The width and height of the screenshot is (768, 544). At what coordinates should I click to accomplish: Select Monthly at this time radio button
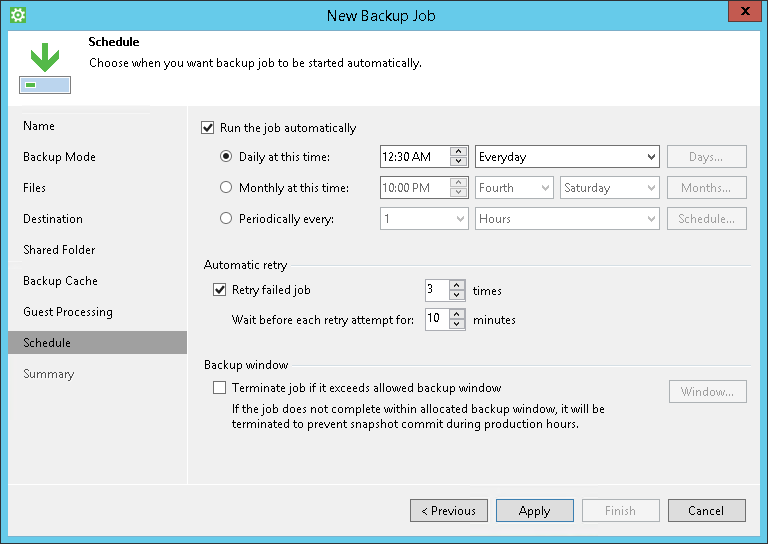click(x=226, y=187)
